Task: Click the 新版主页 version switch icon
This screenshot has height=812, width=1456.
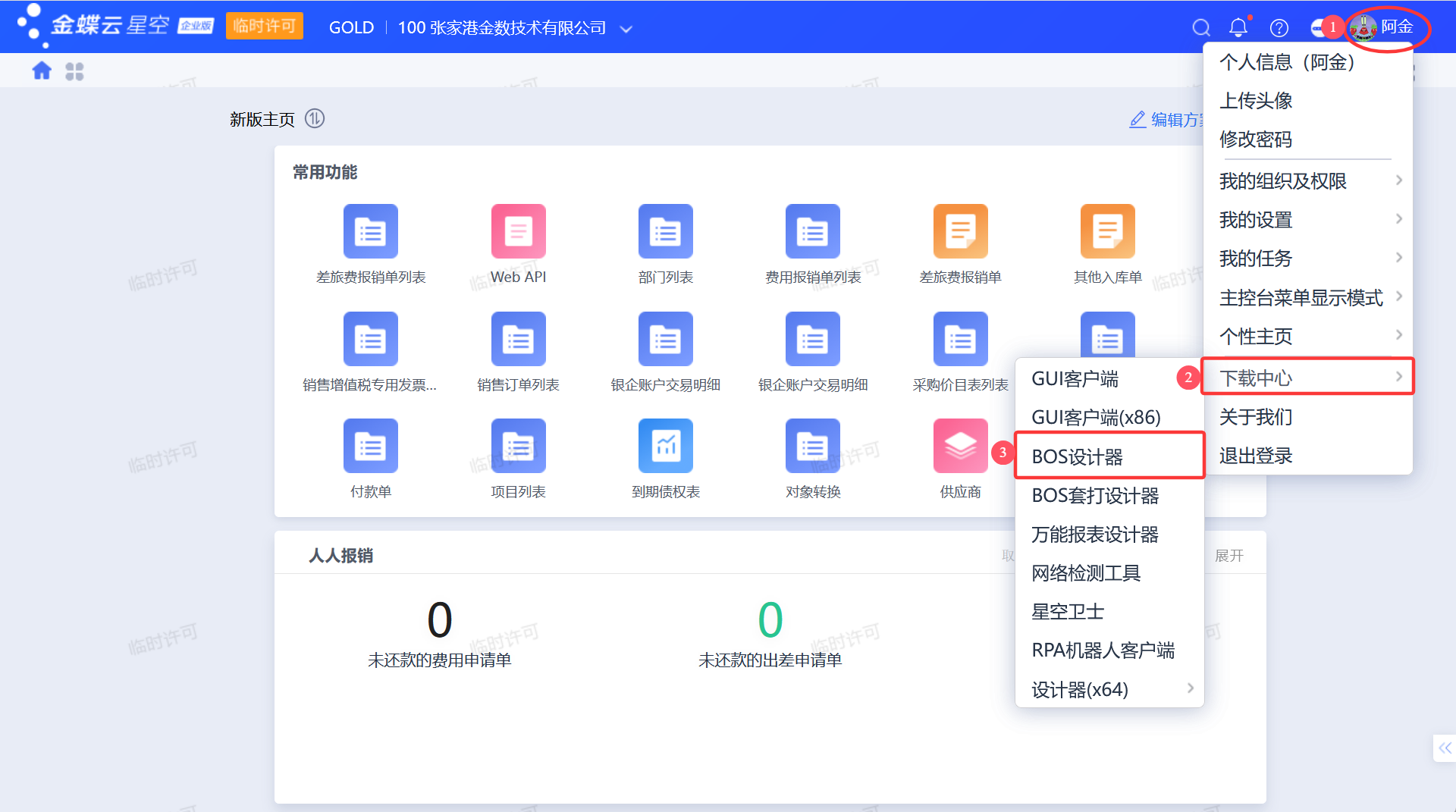Action: pyautogui.click(x=315, y=118)
